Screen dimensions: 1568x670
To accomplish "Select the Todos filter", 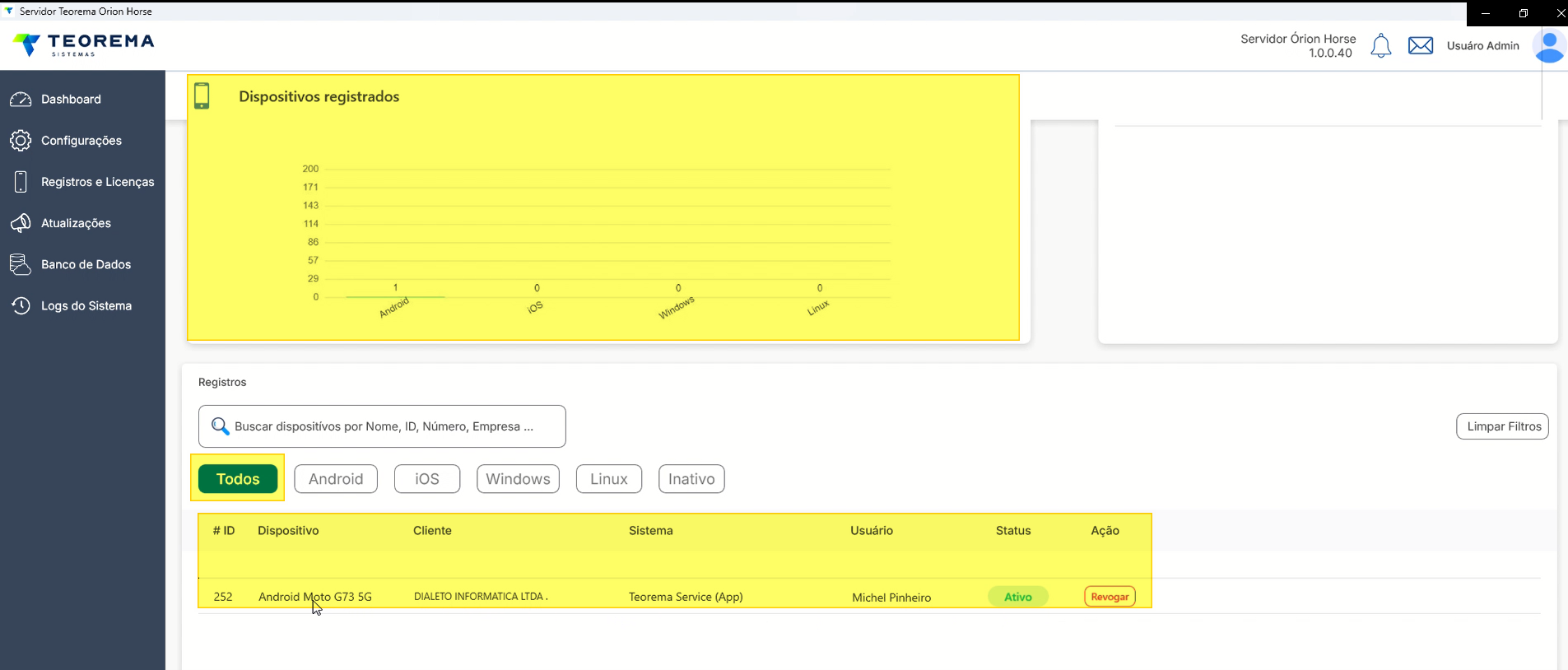I will (x=238, y=479).
